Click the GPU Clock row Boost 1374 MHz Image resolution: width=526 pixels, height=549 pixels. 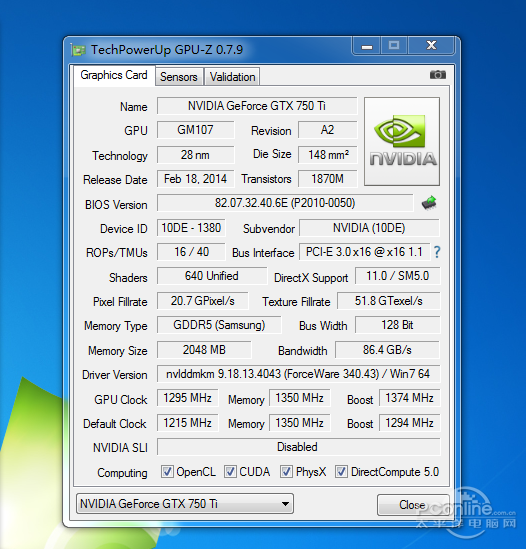[409, 398]
